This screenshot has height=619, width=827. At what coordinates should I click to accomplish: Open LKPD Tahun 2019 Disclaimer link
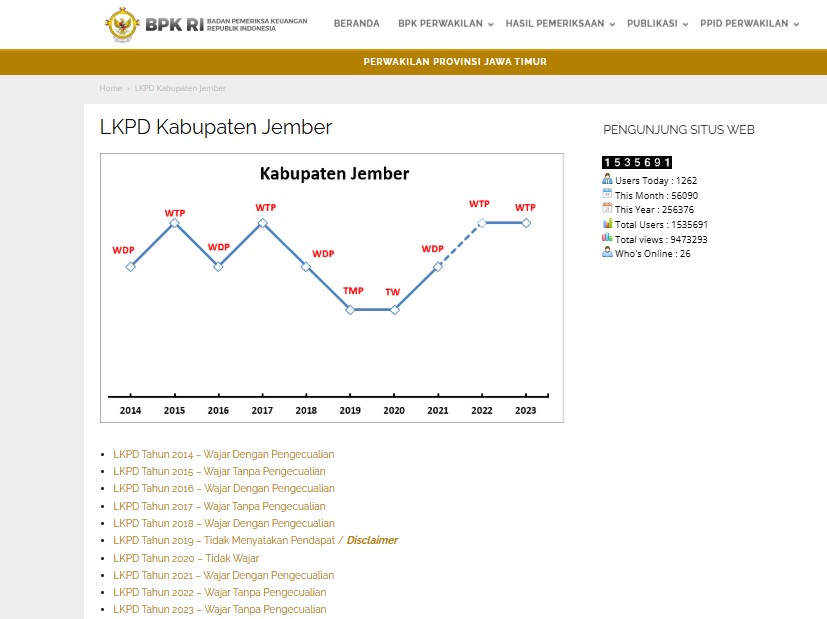pyautogui.click(x=255, y=540)
